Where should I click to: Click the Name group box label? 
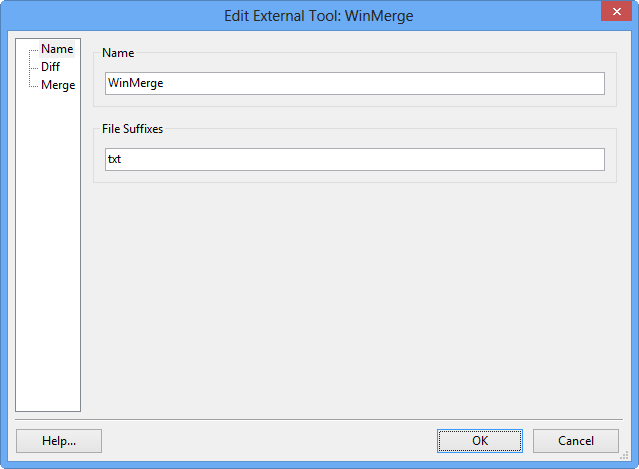click(x=118, y=52)
